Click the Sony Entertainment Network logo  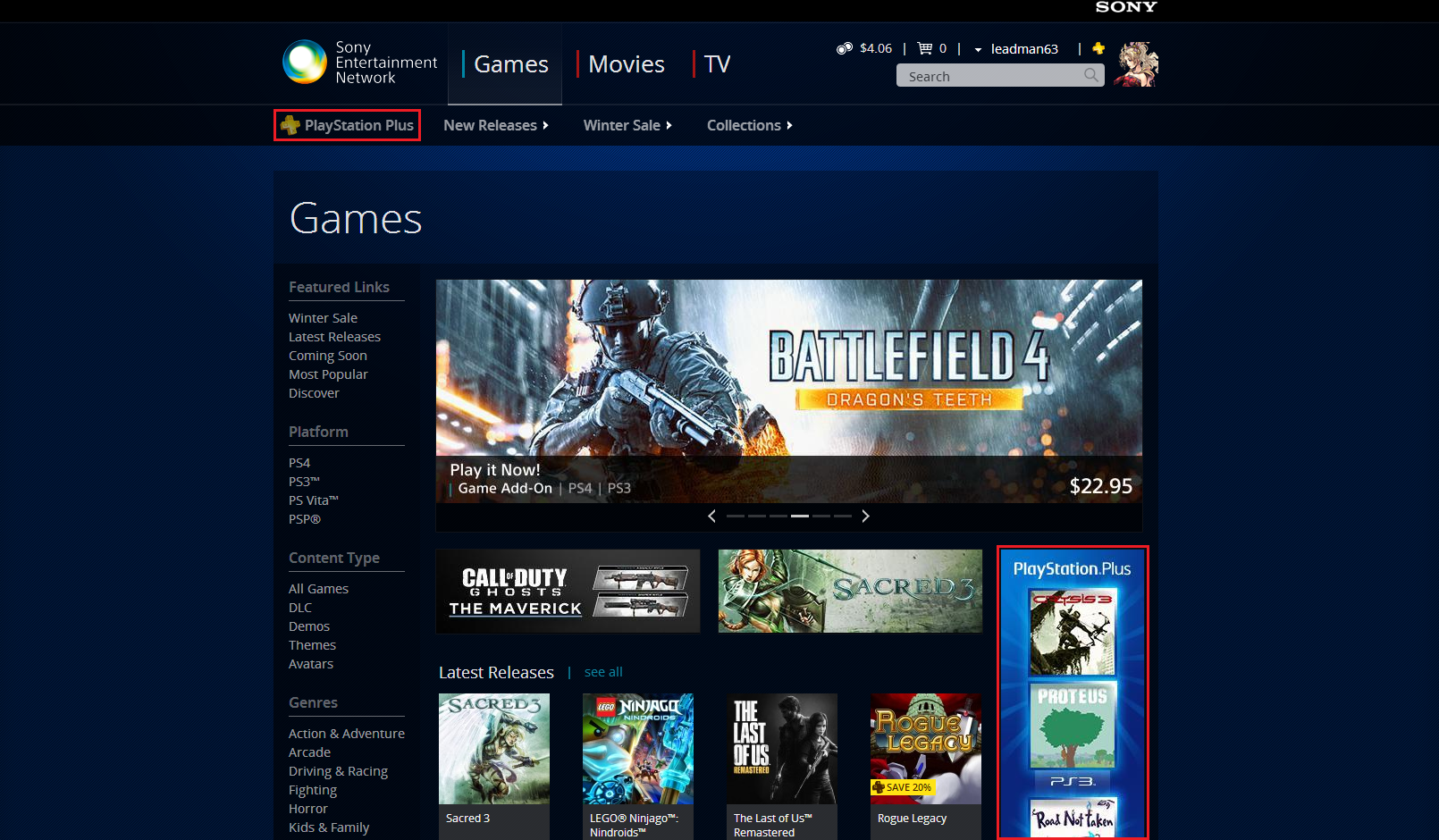coord(305,63)
